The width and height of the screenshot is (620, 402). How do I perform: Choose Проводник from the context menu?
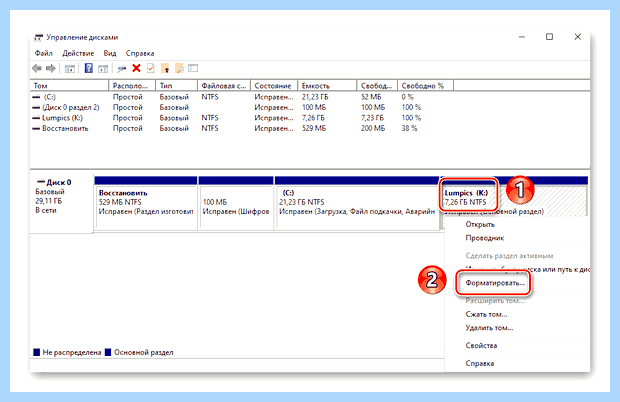click(x=485, y=238)
